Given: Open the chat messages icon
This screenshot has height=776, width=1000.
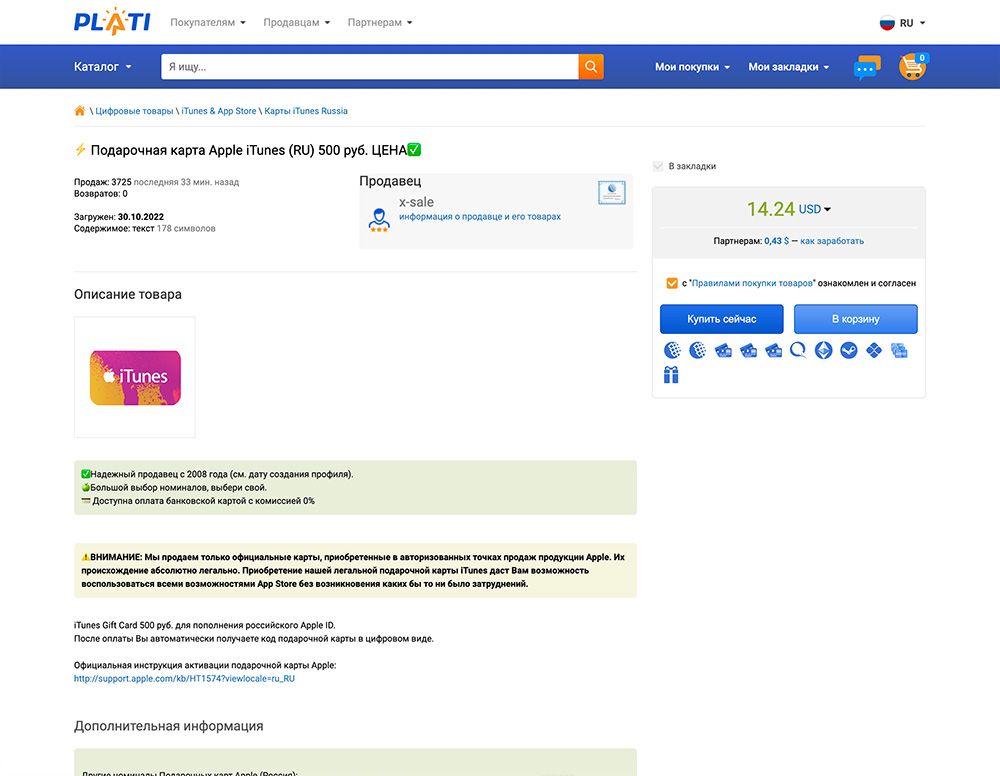Looking at the screenshot, I should (867, 67).
